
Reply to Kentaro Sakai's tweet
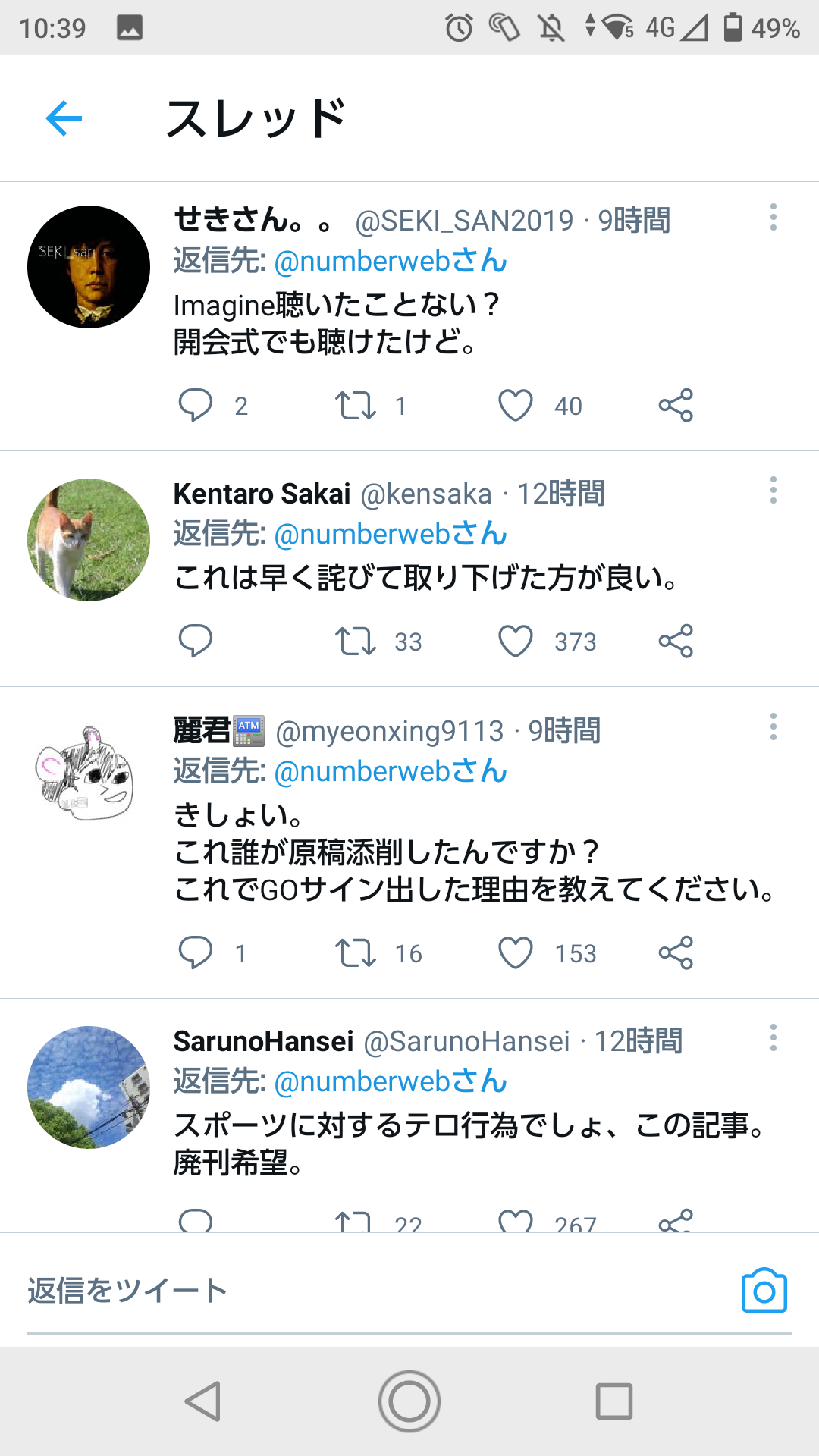point(195,641)
